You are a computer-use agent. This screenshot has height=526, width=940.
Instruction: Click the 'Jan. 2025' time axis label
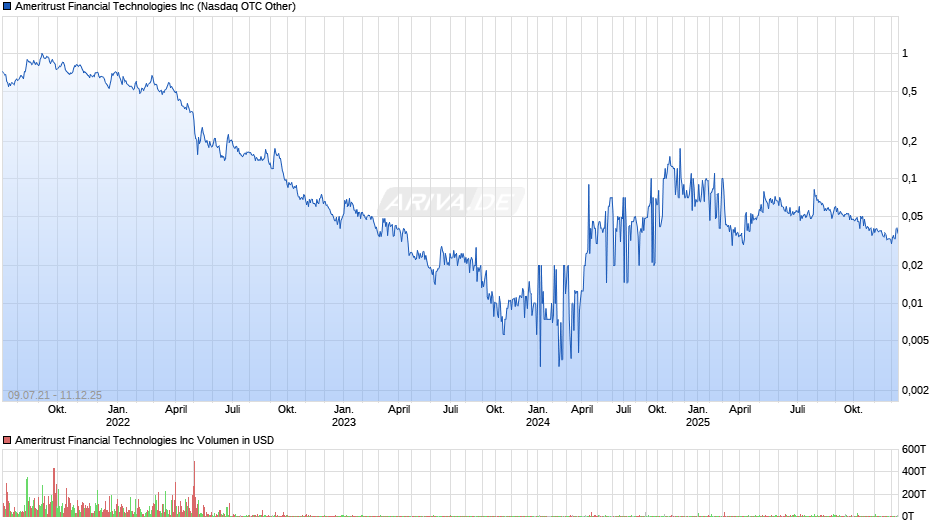point(698,416)
